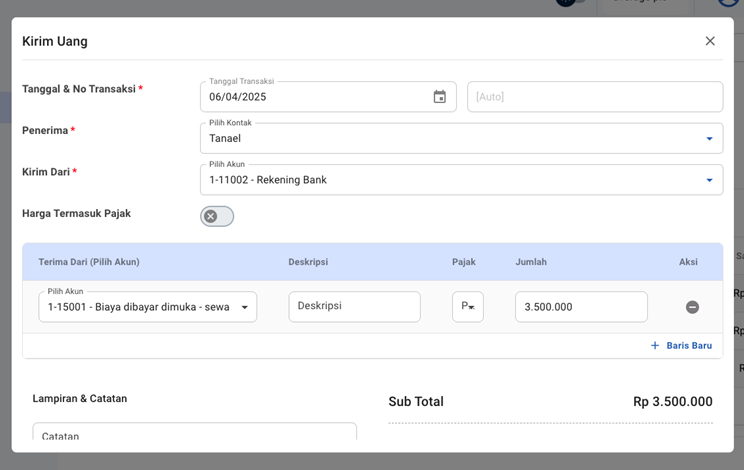The width and height of the screenshot is (744, 470).
Task: Open the Kirim Dari account dropdown
Action: click(709, 181)
